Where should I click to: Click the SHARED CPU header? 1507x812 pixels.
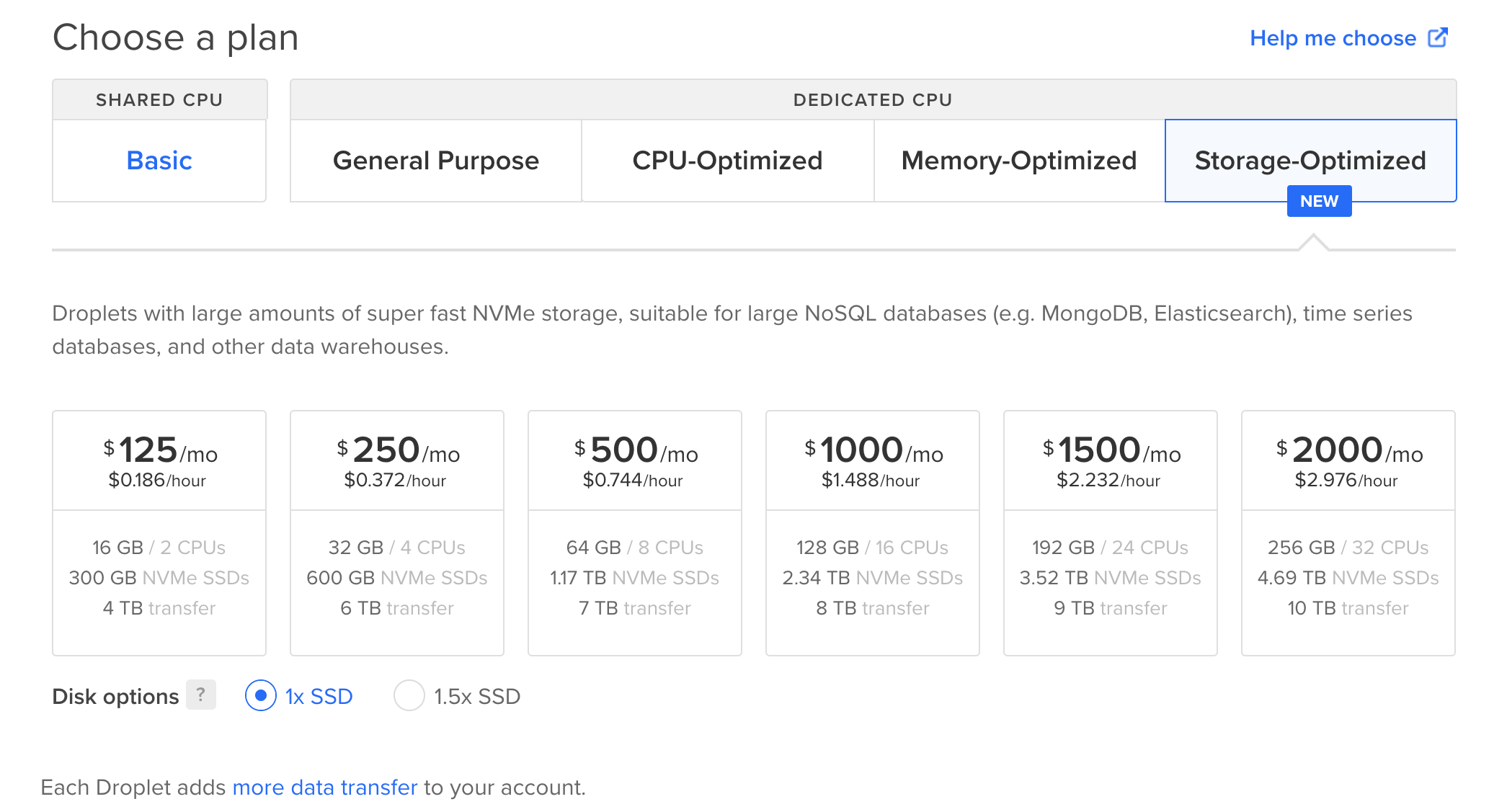pos(159,99)
